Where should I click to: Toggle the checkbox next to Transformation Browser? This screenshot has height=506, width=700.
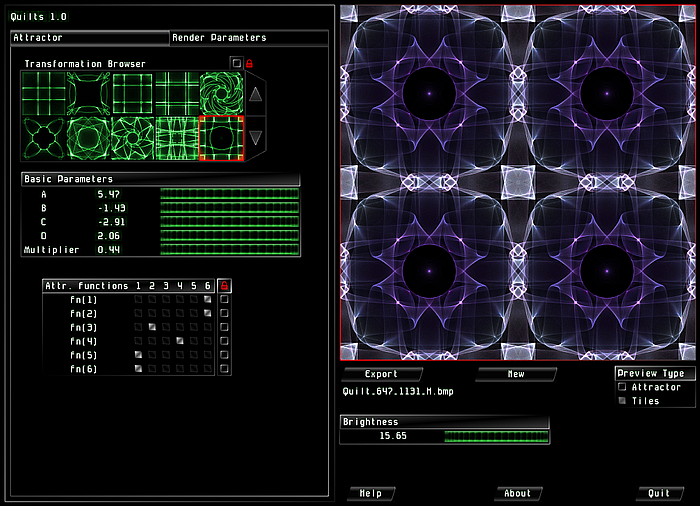(x=237, y=63)
